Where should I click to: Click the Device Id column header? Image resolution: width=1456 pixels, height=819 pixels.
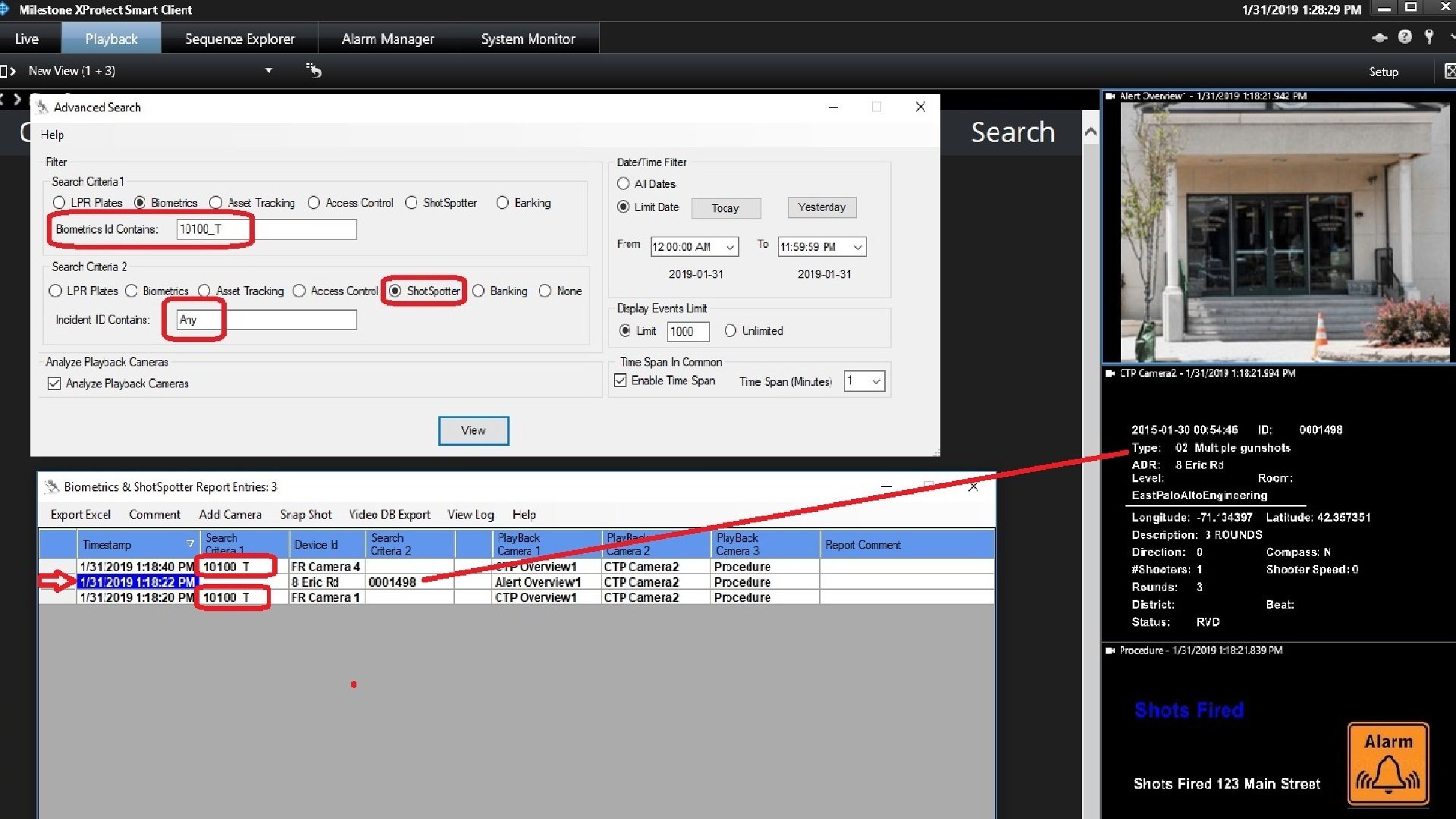point(327,544)
